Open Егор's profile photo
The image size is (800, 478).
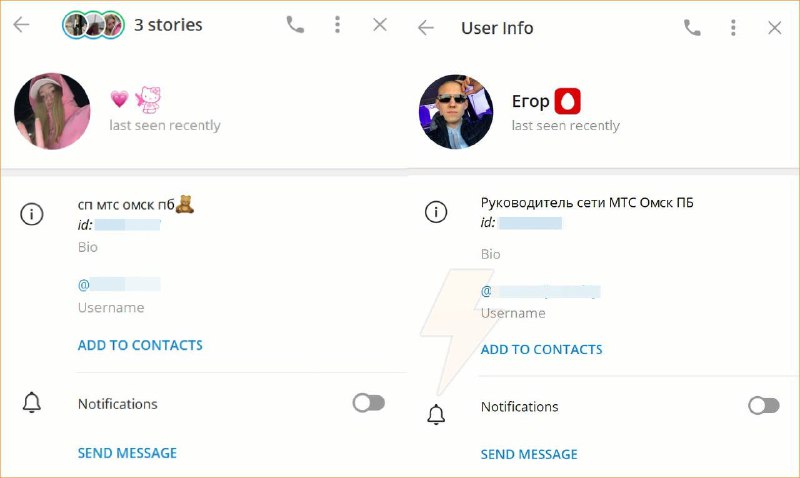point(455,111)
